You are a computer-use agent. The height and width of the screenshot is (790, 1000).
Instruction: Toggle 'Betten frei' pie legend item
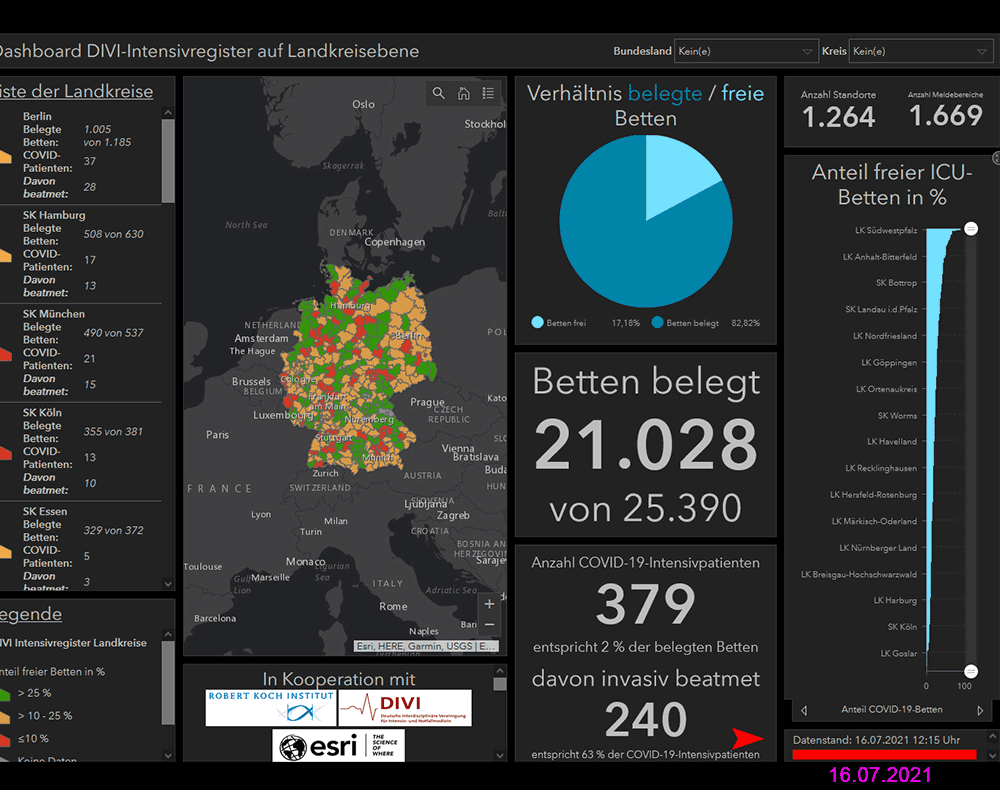[x=558, y=323]
